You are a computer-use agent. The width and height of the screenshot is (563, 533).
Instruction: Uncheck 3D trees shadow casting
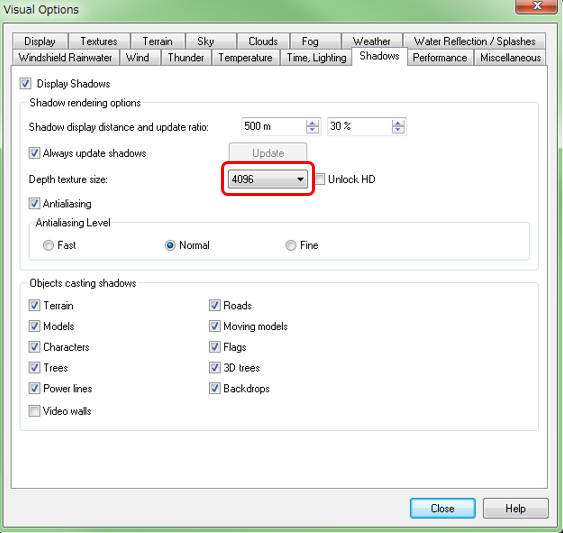[214, 367]
